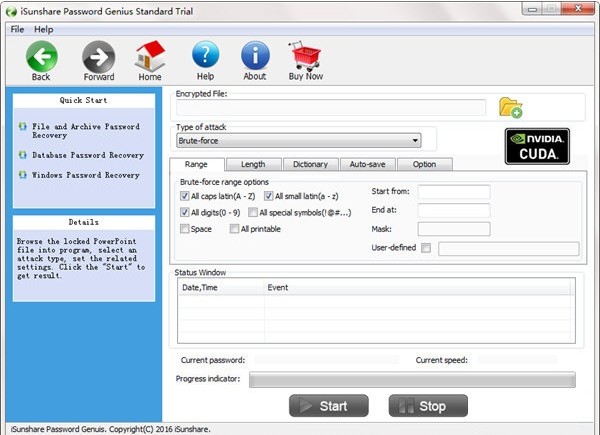Click icon beside File and Archive Password Recovery
Image resolution: width=600 pixels, height=435 pixels.
coord(23,126)
